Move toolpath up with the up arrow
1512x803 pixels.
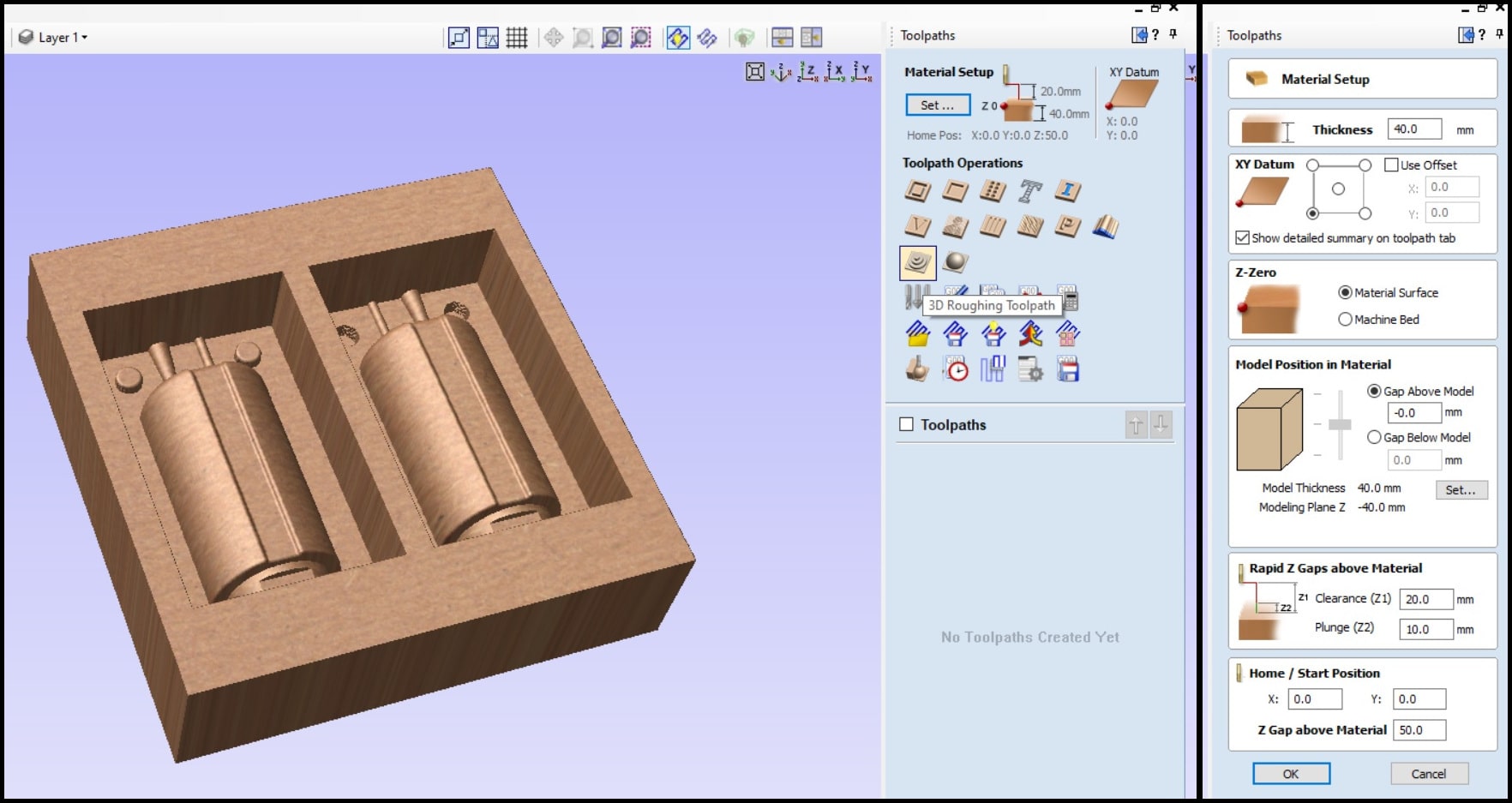point(1136,424)
